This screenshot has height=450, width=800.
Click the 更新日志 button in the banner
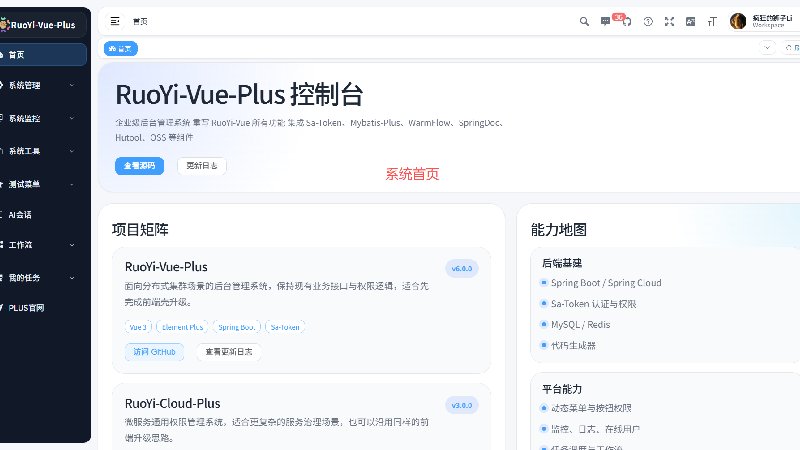[x=202, y=166]
